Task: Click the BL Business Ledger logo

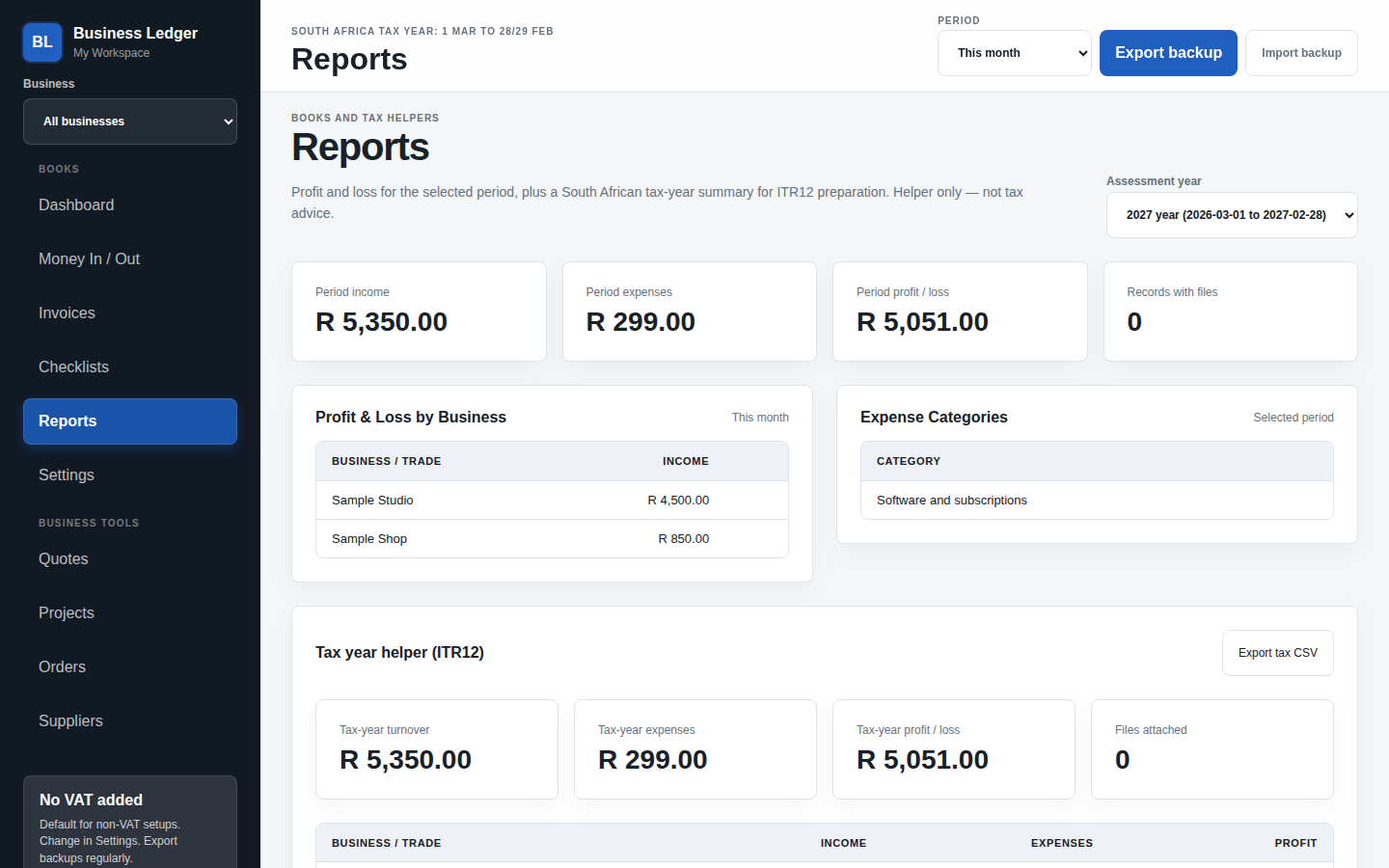Action: pyautogui.click(x=42, y=42)
